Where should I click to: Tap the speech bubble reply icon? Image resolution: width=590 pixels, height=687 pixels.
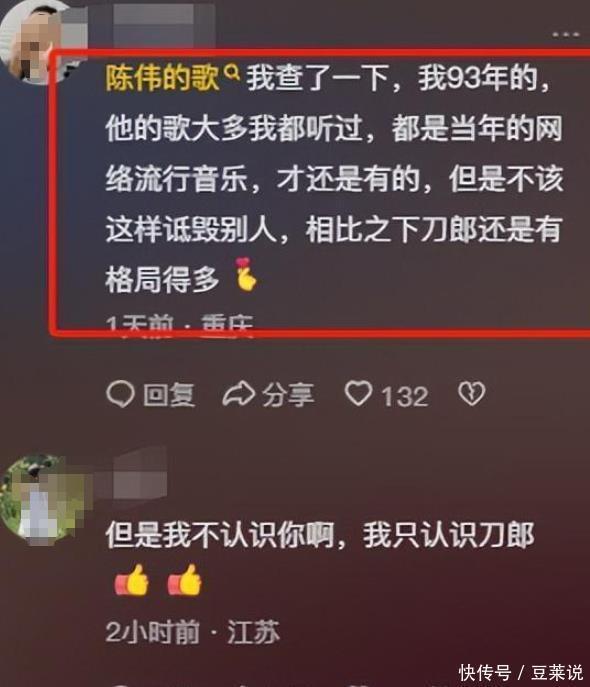[x=120, y=394]
